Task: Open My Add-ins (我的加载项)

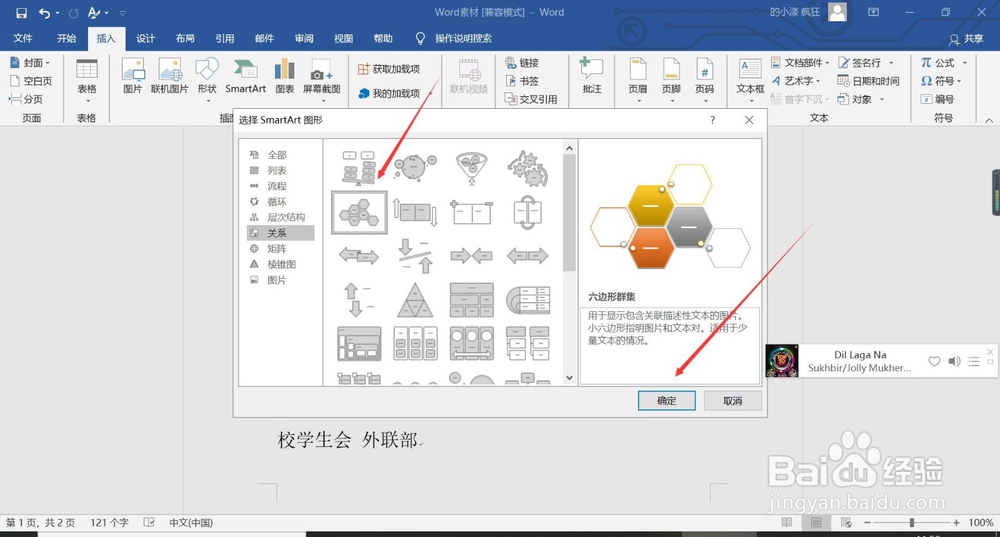Action: pyautogui.click(x=389, y=93)
